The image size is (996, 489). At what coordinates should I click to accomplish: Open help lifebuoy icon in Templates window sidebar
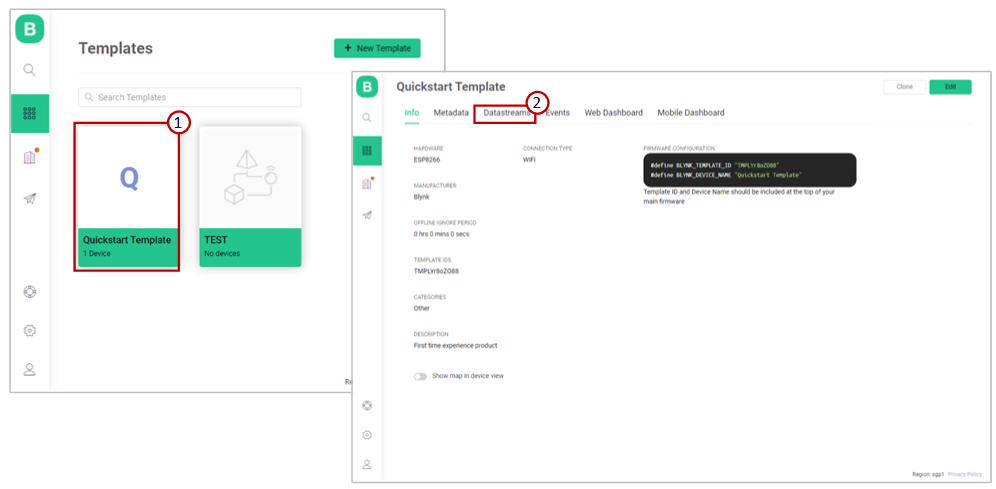point(29,292)
